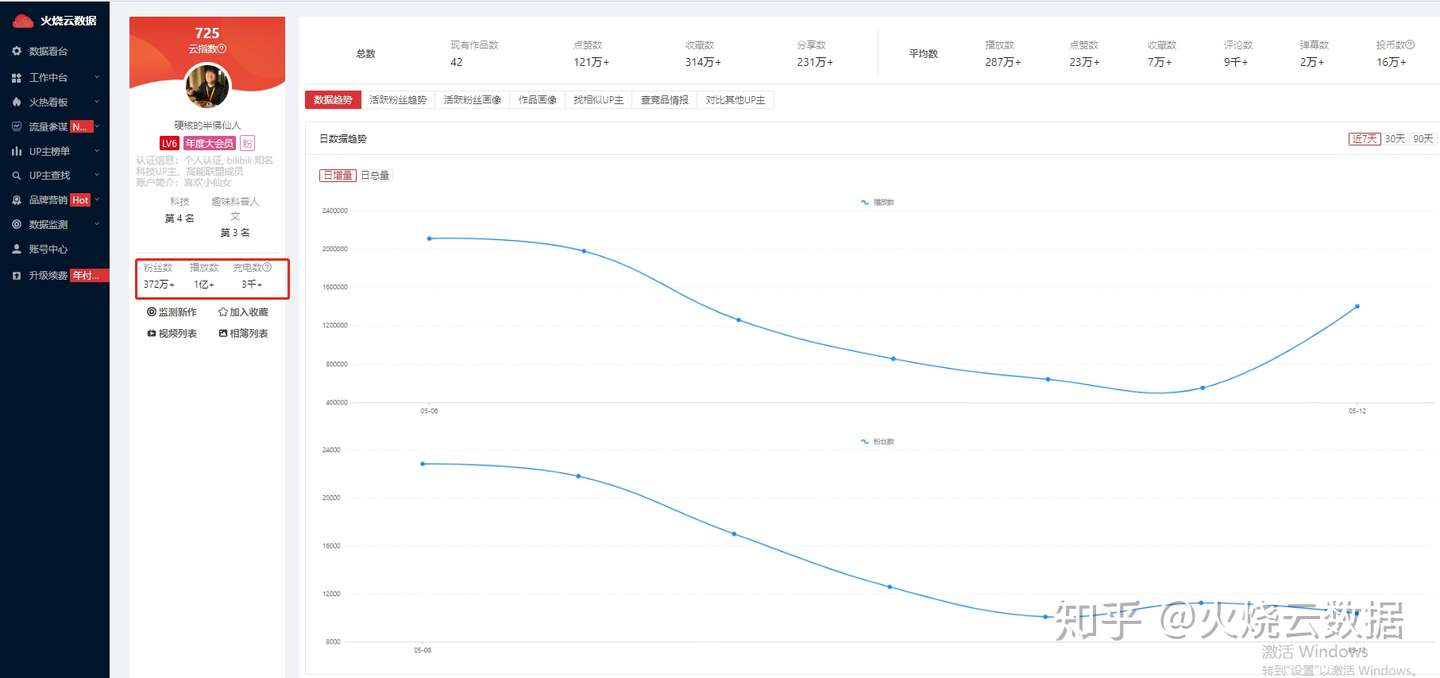1440x678 pixels.
Task: Expand the 数据监测 sidebar chevron
Action: pyautogui.click(x=97, y=225)
